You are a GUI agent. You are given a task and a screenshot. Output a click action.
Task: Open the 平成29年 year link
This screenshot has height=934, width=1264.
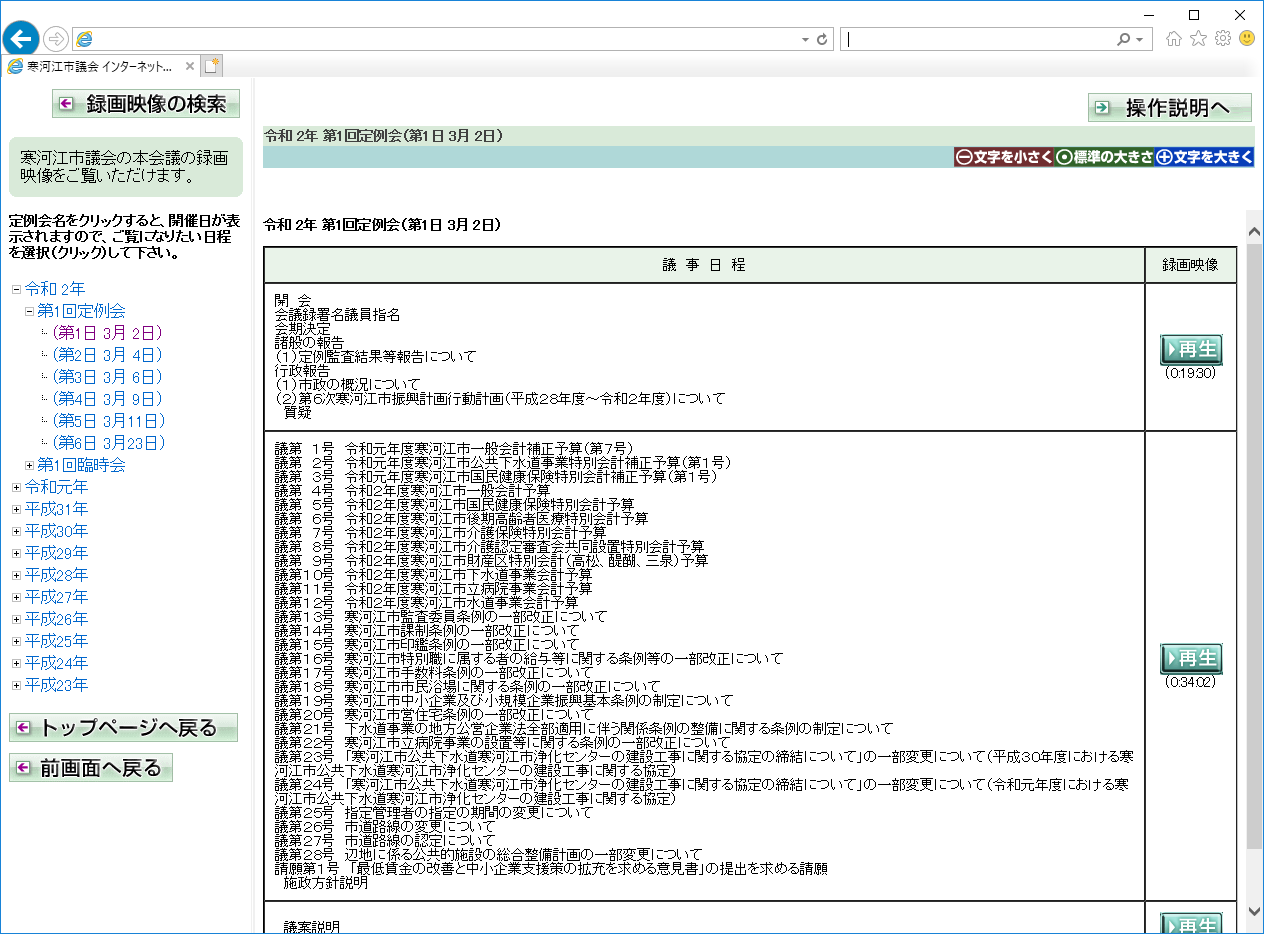[x=56, y=553]
